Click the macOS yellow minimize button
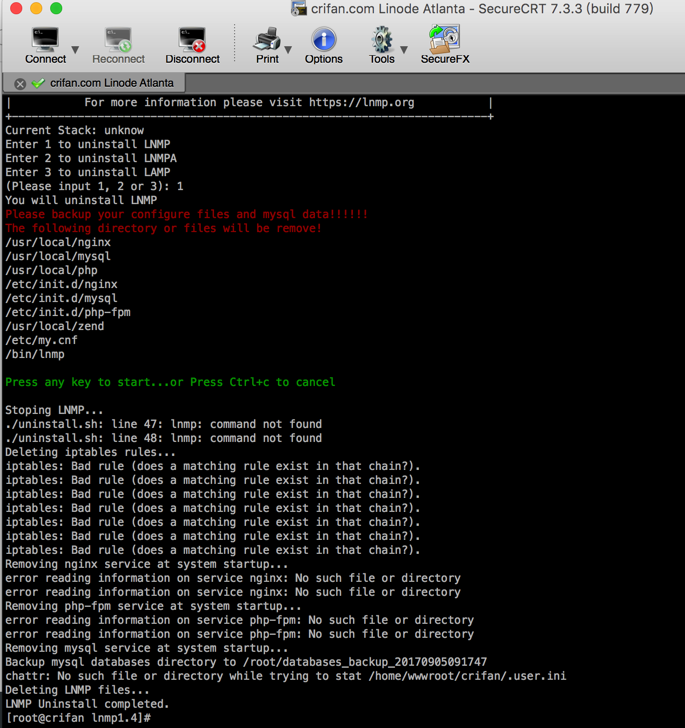 pyautogui.click(x=36, y=8)
